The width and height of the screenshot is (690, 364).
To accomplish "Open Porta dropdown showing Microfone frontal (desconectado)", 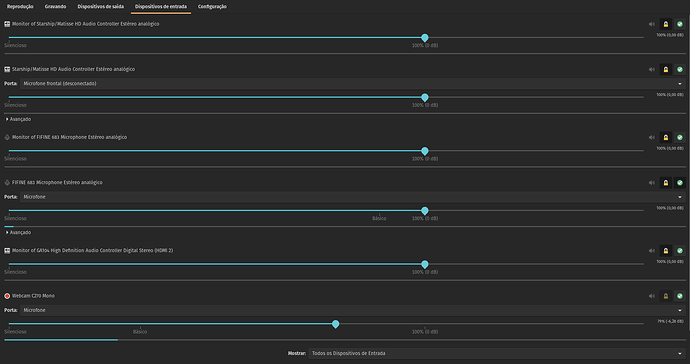I will (352, 84).
